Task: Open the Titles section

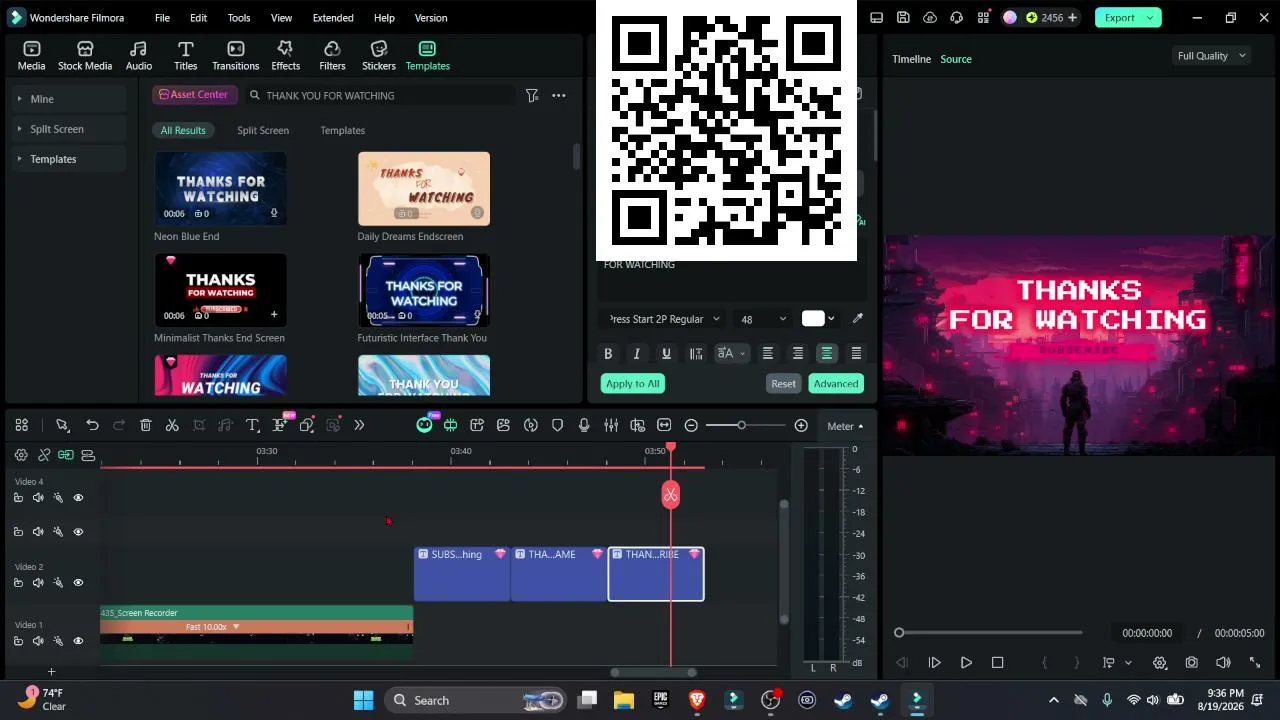Action: coord(185,56)
